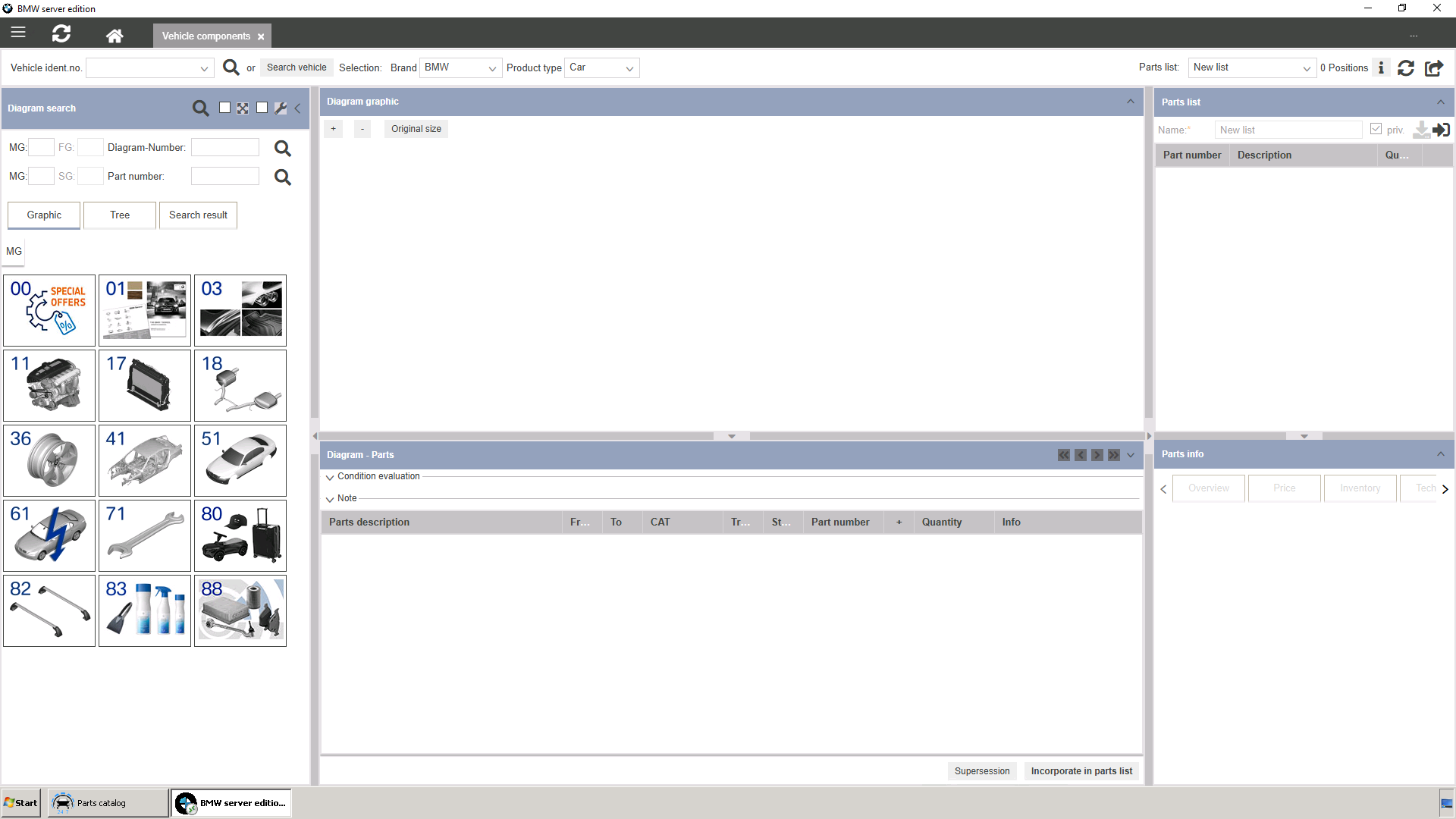Viewport: 1456px width, 819px height.
Task: Toggle the checkbox left of the wrench icon
Action: point(262,108)
